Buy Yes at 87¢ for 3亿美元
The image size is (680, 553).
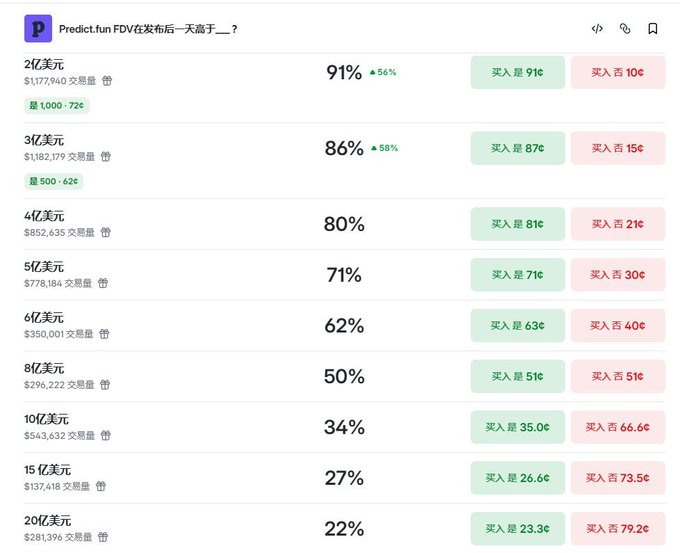pos(518,148)
